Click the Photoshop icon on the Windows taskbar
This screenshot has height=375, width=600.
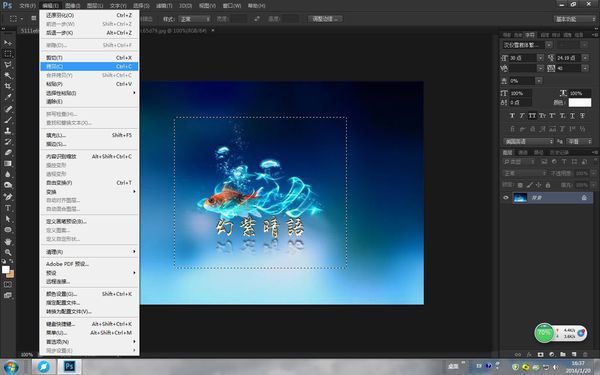[69, 366]
